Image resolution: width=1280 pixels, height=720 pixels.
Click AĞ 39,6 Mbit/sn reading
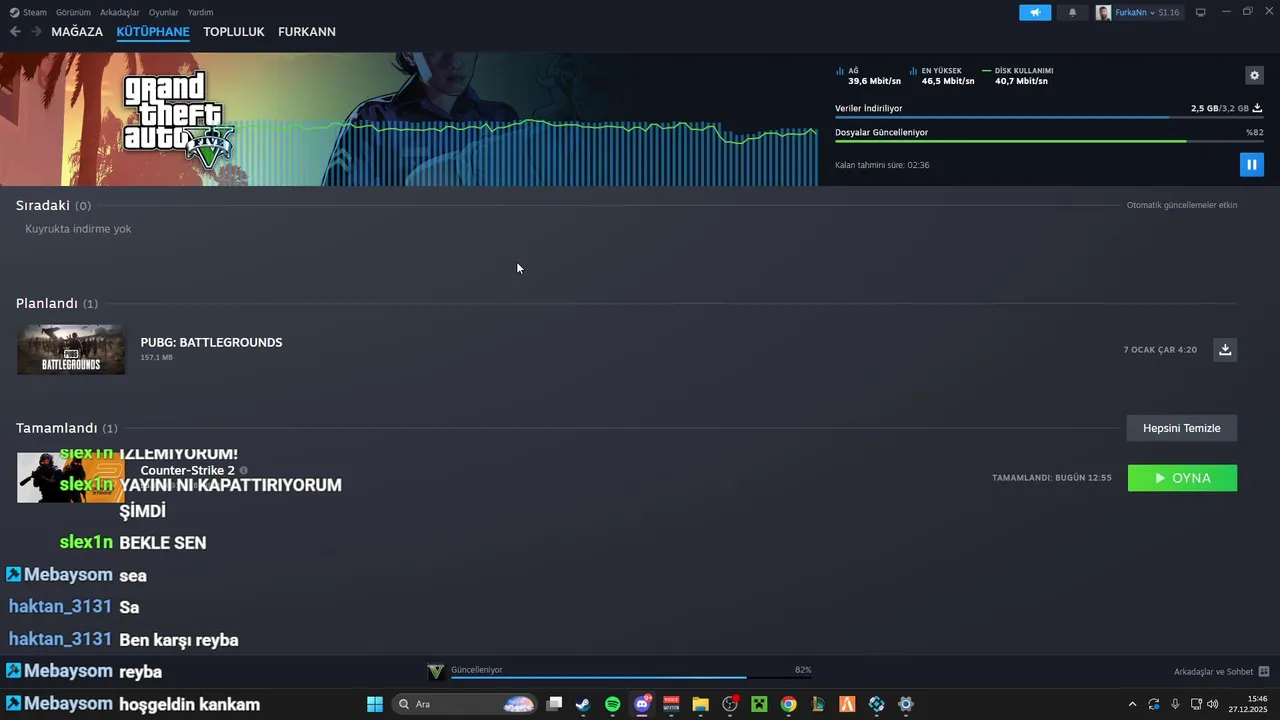(x=868, y=76)
